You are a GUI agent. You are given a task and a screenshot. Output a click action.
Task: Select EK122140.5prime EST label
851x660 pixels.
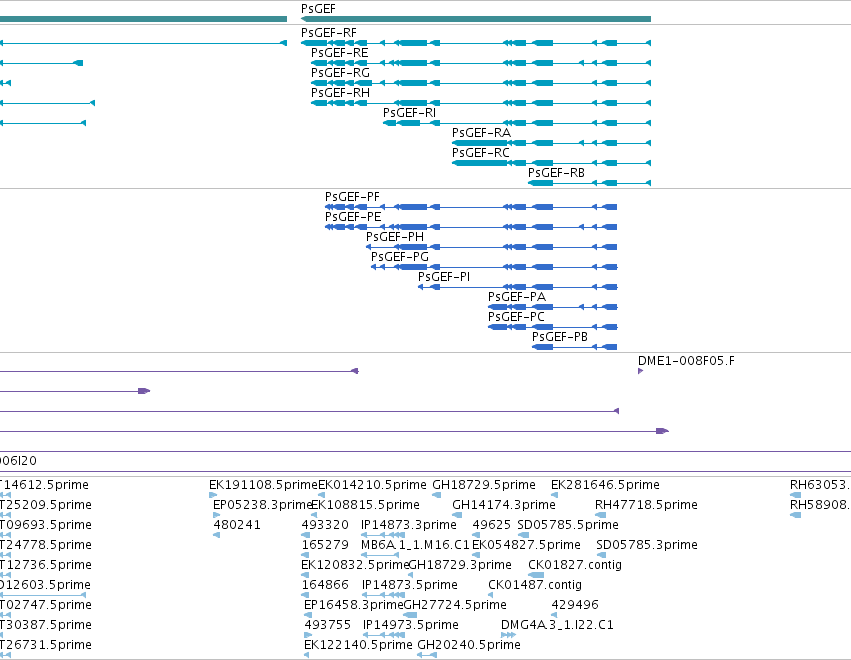click(358, 645)
